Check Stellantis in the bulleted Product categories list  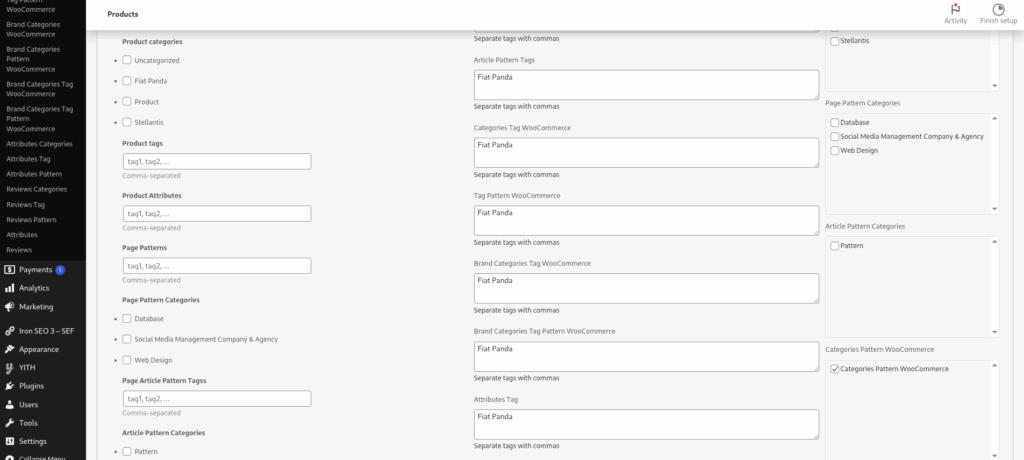[x=127, y=122]
